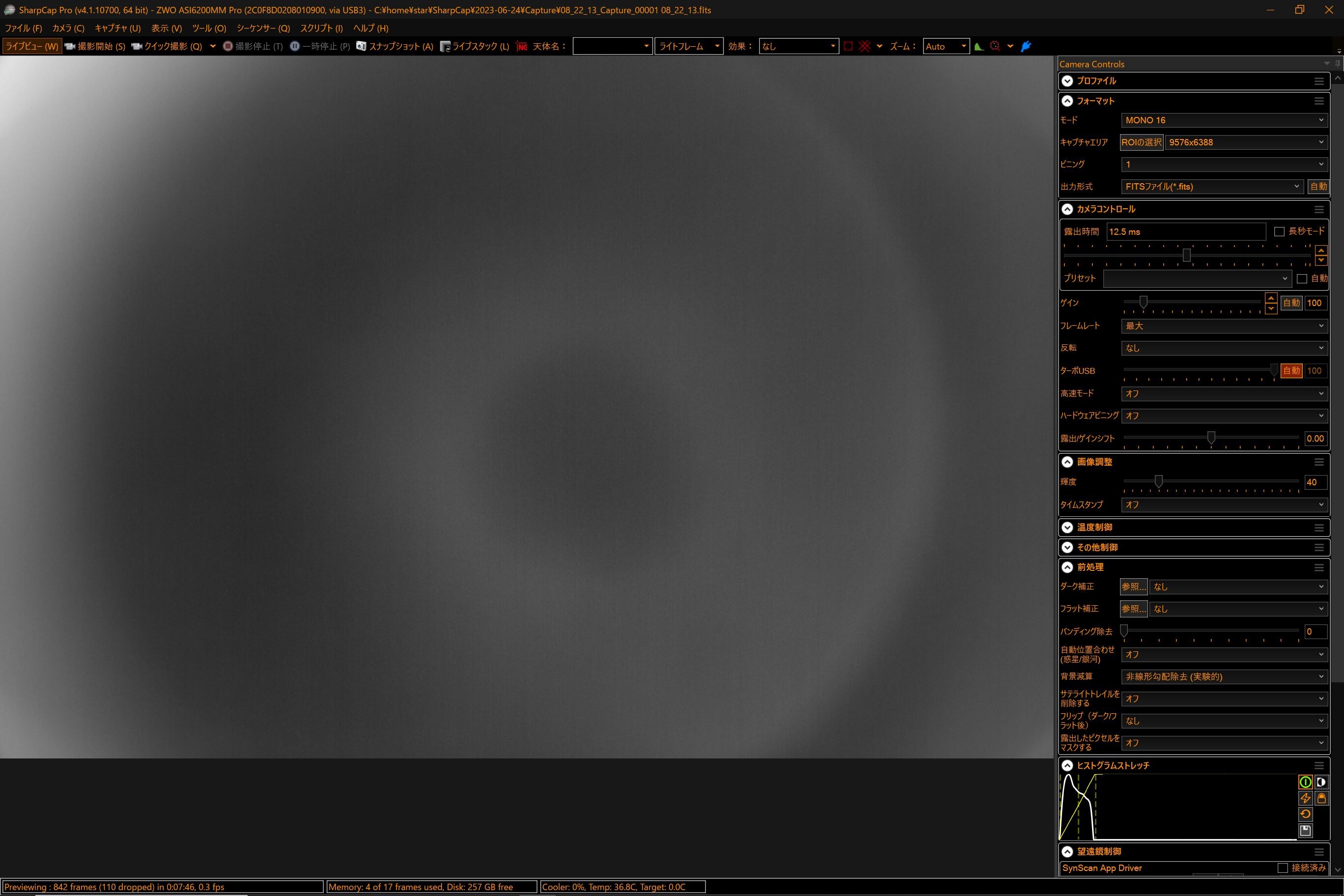
Task: Open the 背景減算 dropdown
Action: coord(1224,676)
